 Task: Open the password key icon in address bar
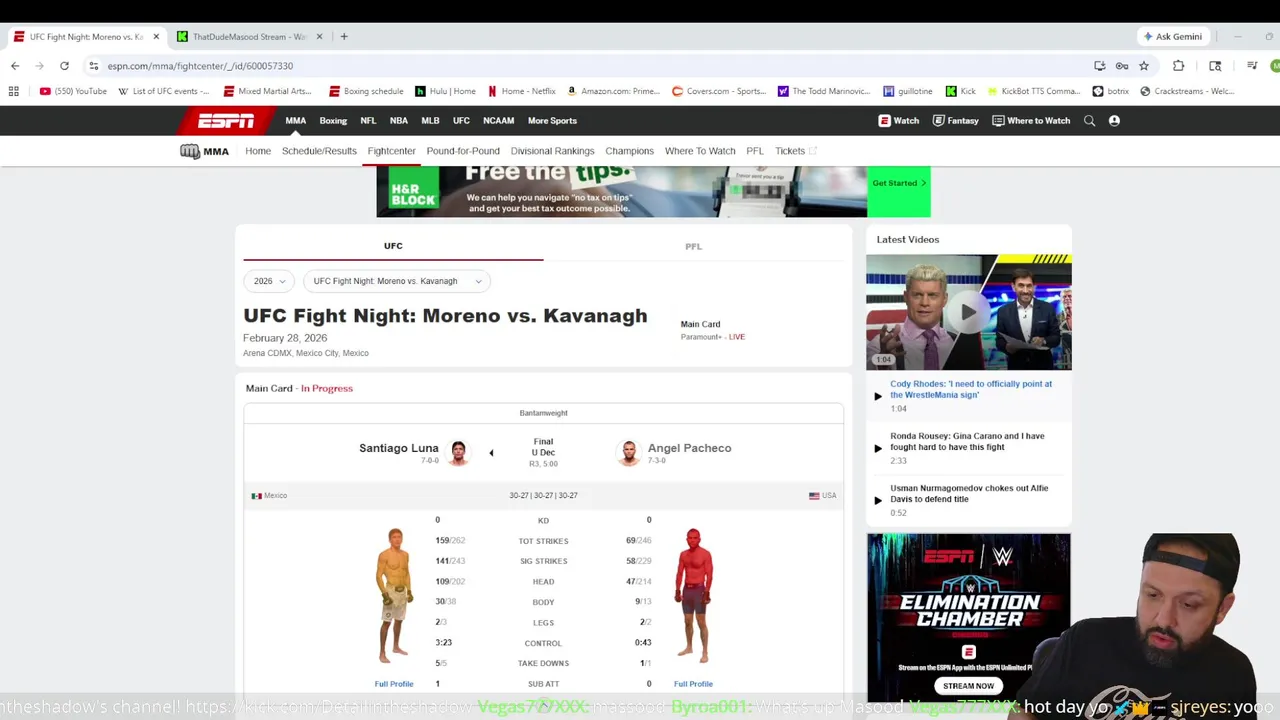[1122, 66]
